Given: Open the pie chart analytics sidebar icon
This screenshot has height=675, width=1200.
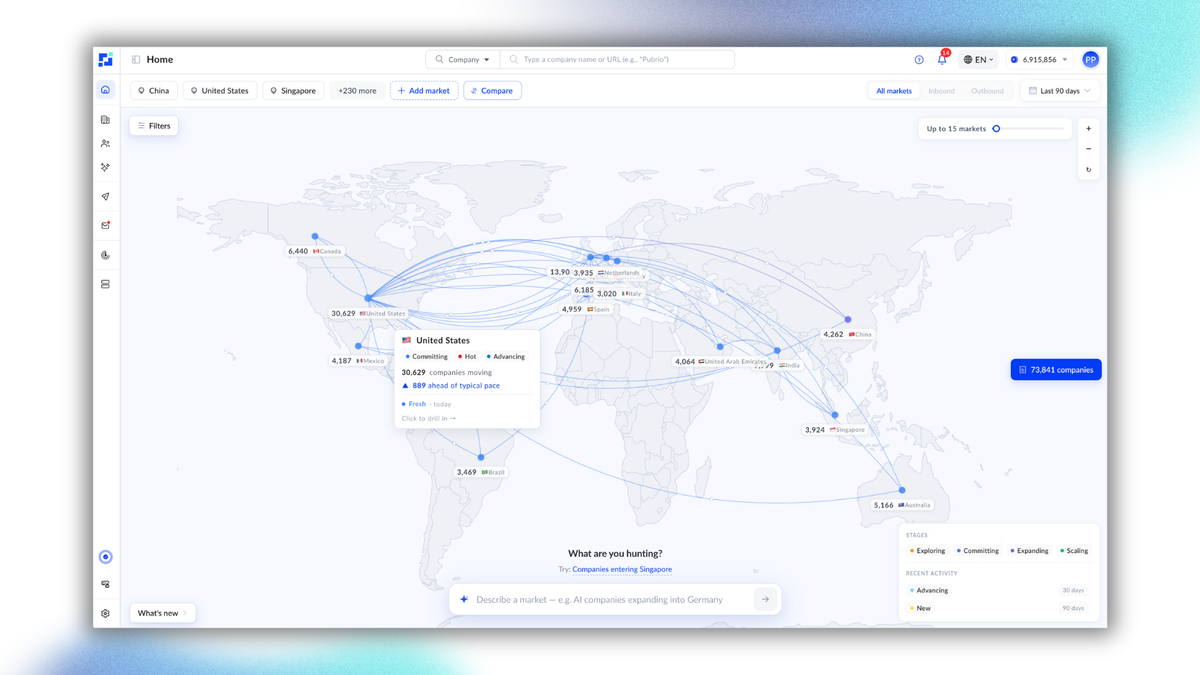Looking at the screenshot, I should pyautogui.click(x=105, y=255).
